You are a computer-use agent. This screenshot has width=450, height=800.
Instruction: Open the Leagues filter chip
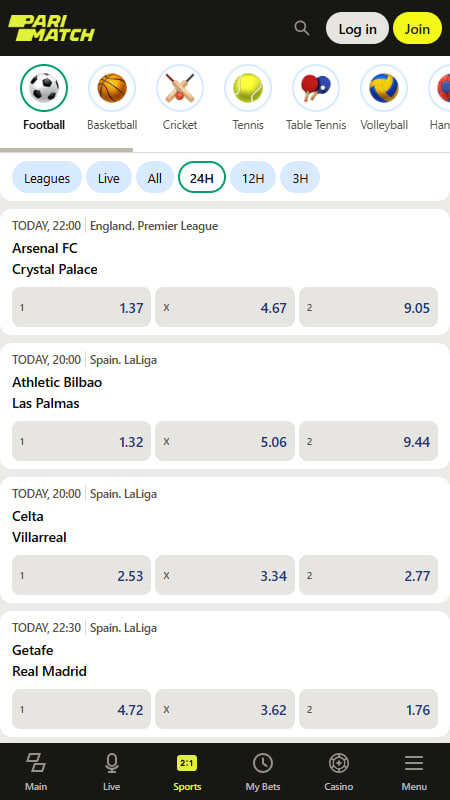pos(47,177)
